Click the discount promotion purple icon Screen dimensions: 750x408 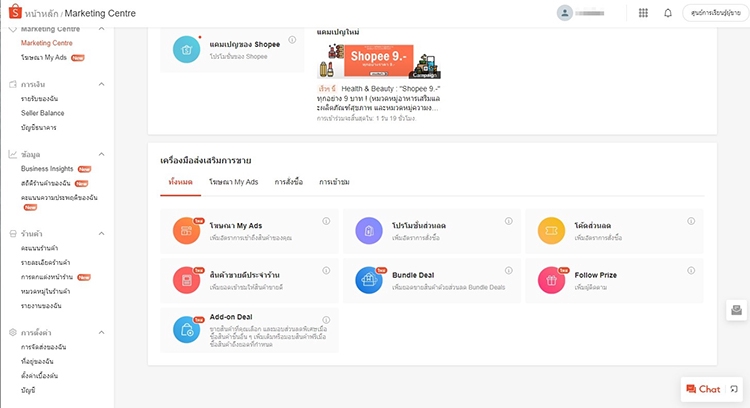(x=369, y=231)
